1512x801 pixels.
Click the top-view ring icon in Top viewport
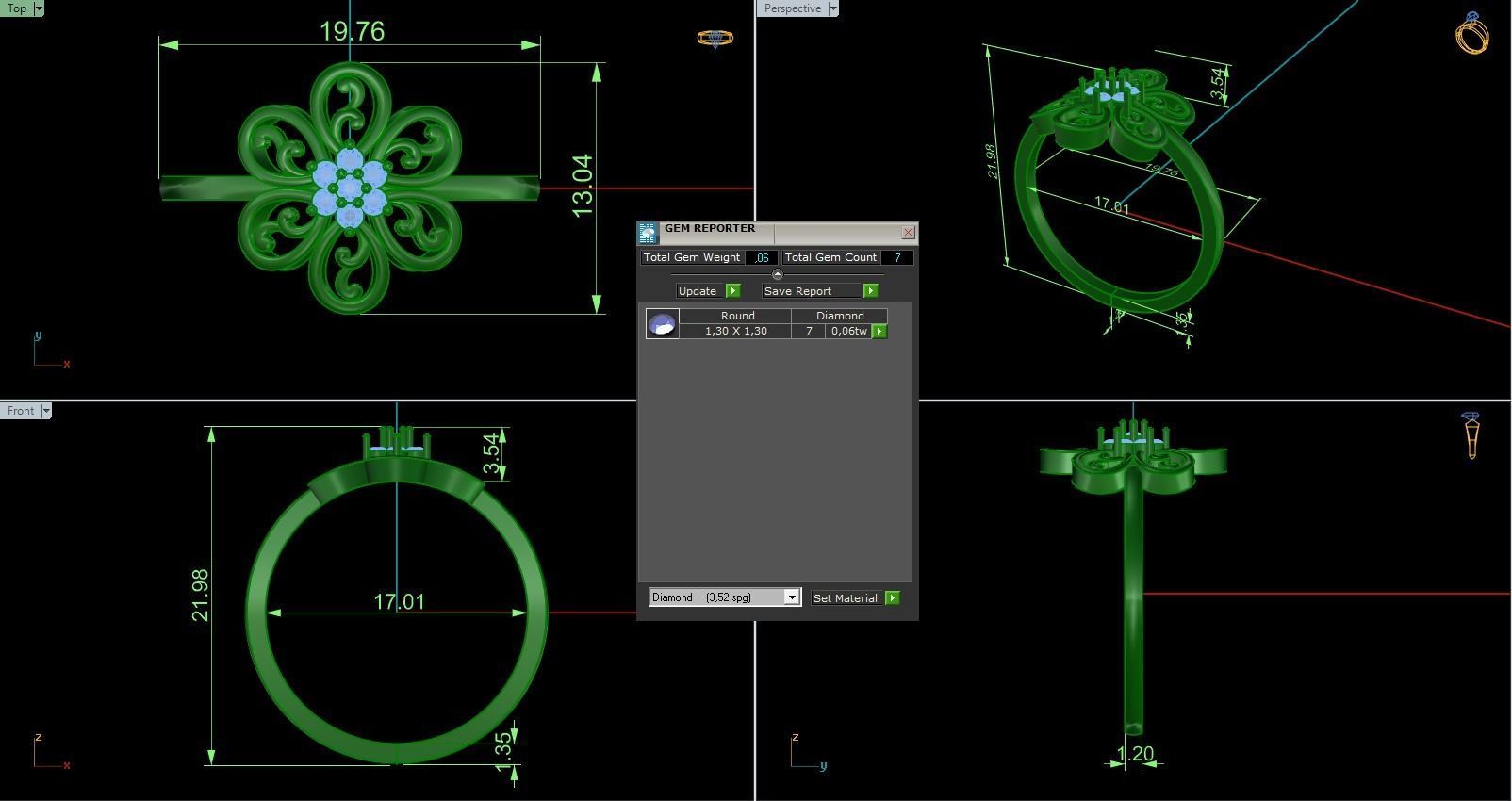tap(715, 38)
